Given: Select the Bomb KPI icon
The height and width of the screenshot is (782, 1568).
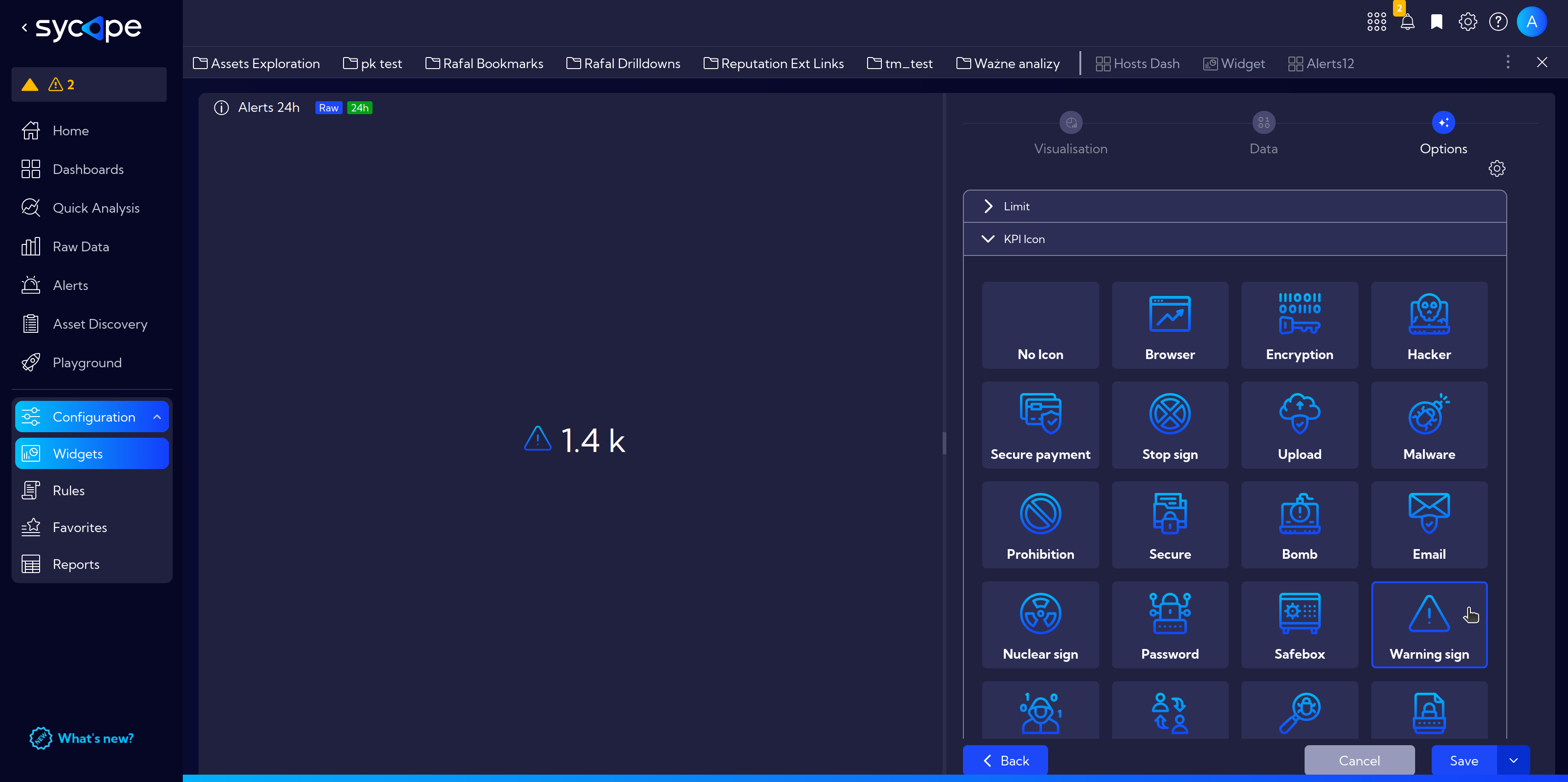Looking at the screenshot, I should tap(1299, 525).
